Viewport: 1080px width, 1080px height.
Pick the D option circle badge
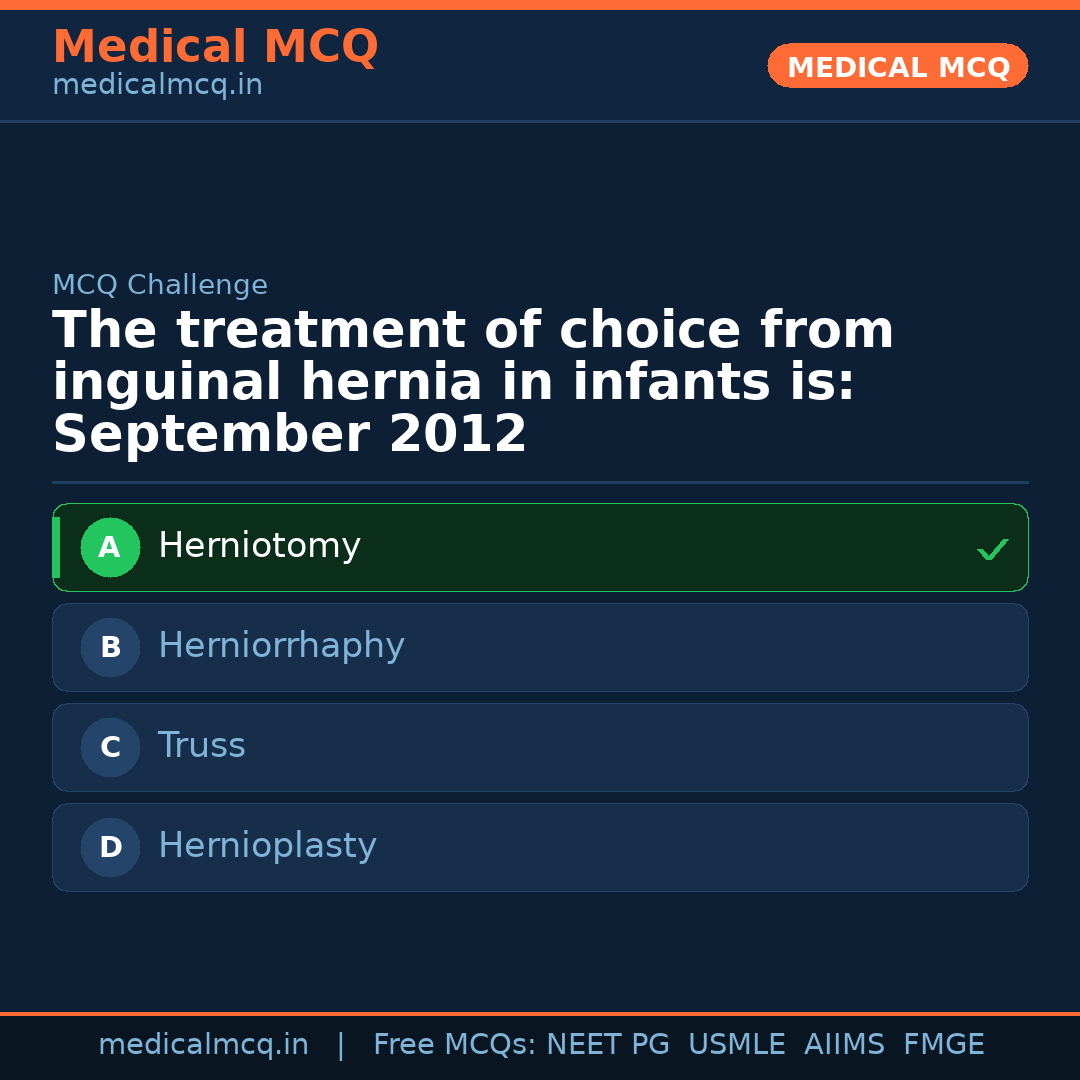[x=110, y=847]
